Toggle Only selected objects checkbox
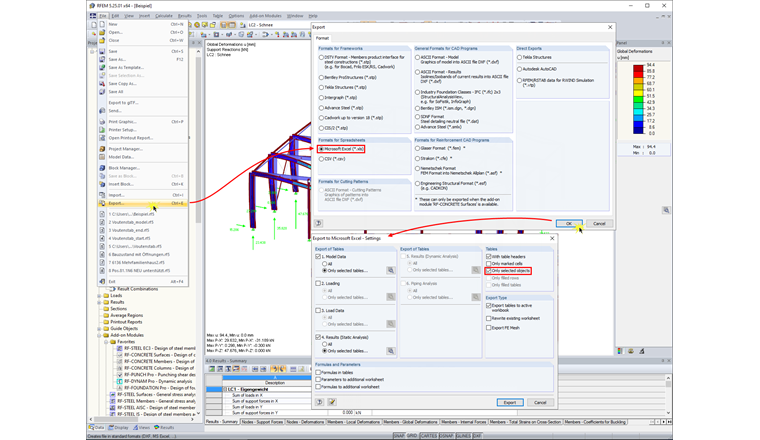760x440 pixels. coord(489,270)
